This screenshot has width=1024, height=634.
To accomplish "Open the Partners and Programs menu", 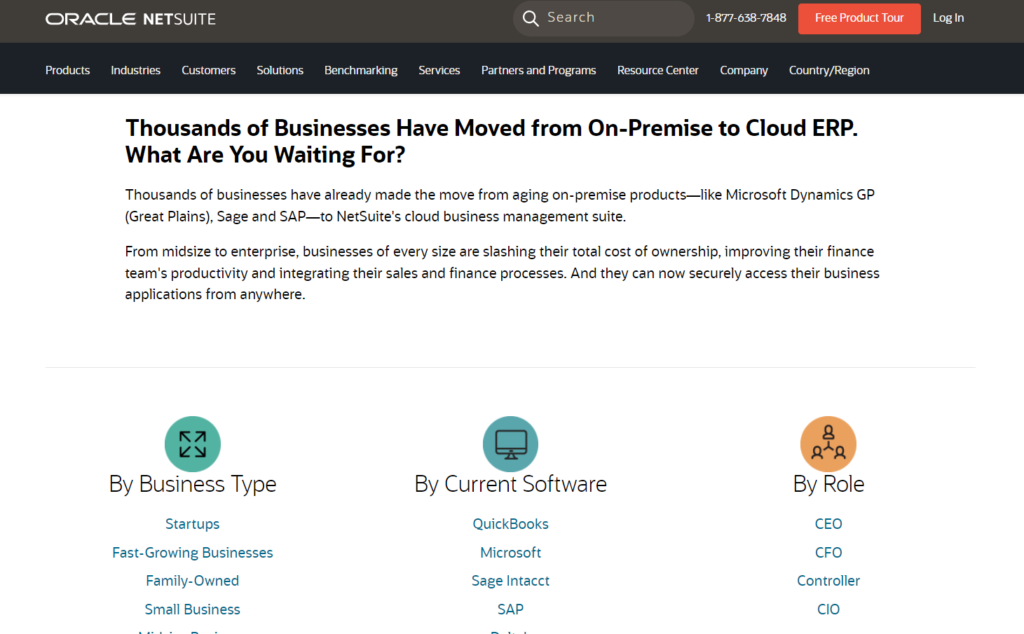I will click(538, 70).
